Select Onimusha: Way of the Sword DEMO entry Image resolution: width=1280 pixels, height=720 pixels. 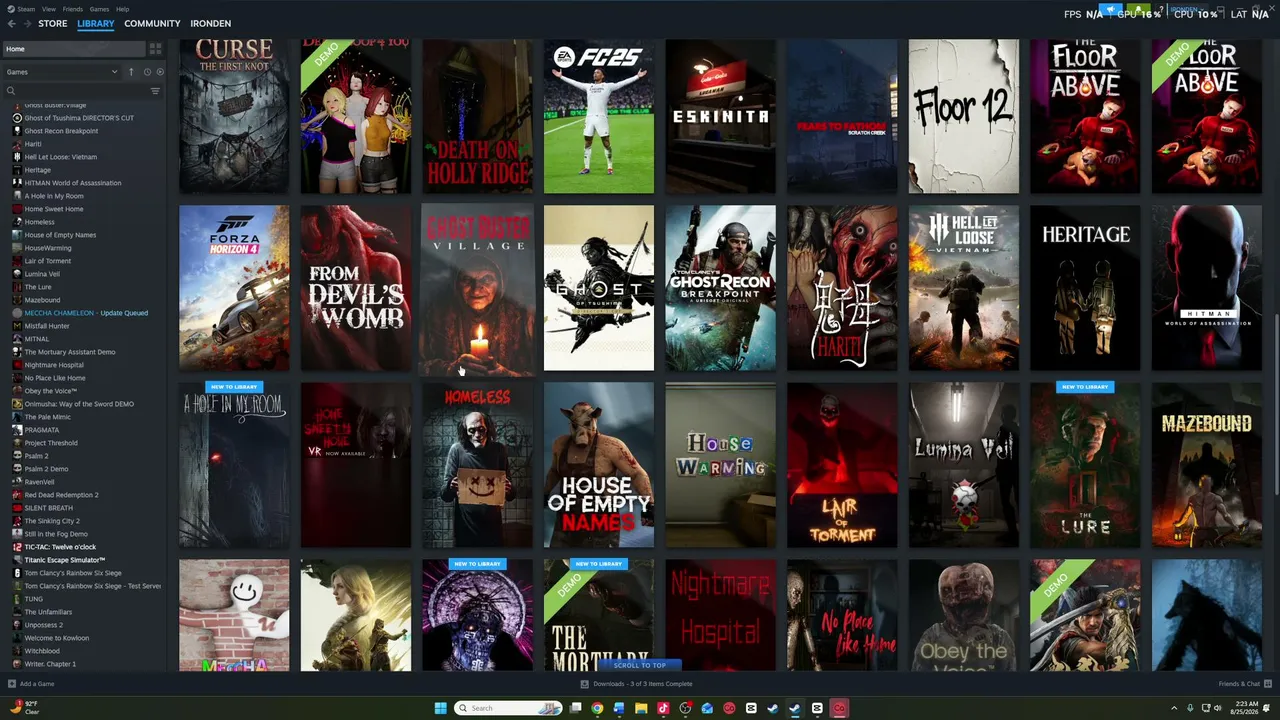pyautogui.click(x=79, y=404)
